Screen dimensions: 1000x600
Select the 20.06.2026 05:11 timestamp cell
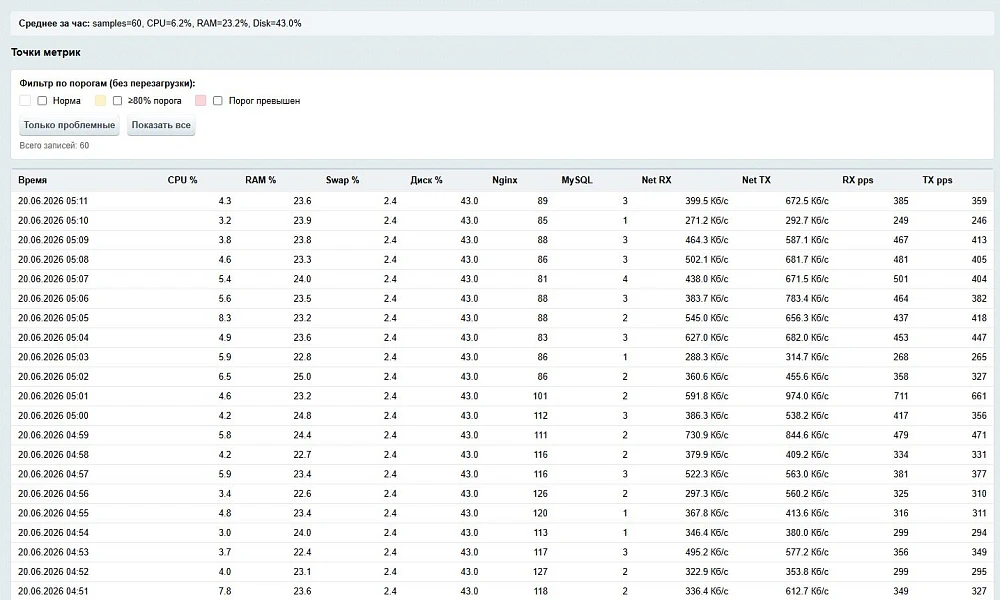(x=53, y=201)
